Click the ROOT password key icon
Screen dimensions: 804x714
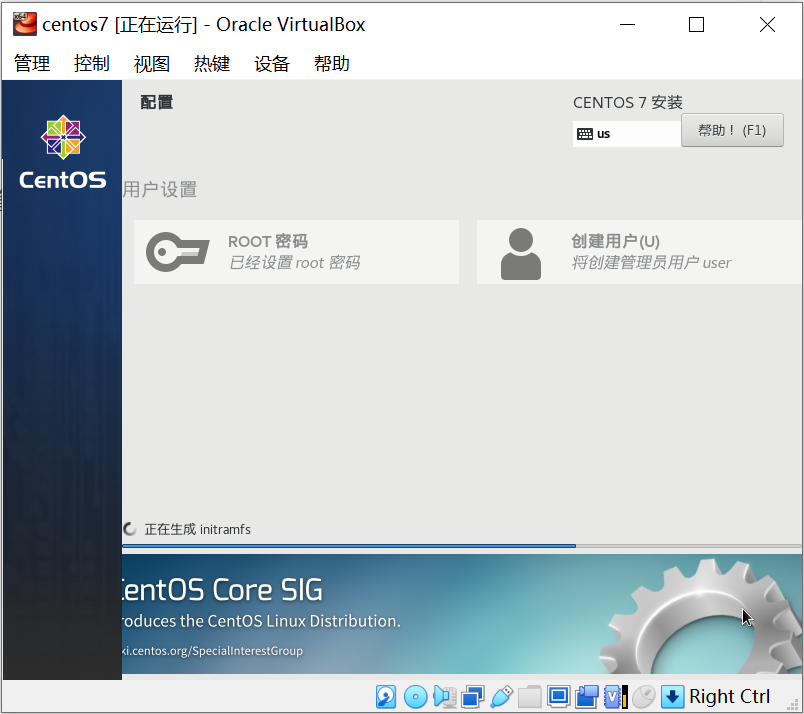[177, 252]
